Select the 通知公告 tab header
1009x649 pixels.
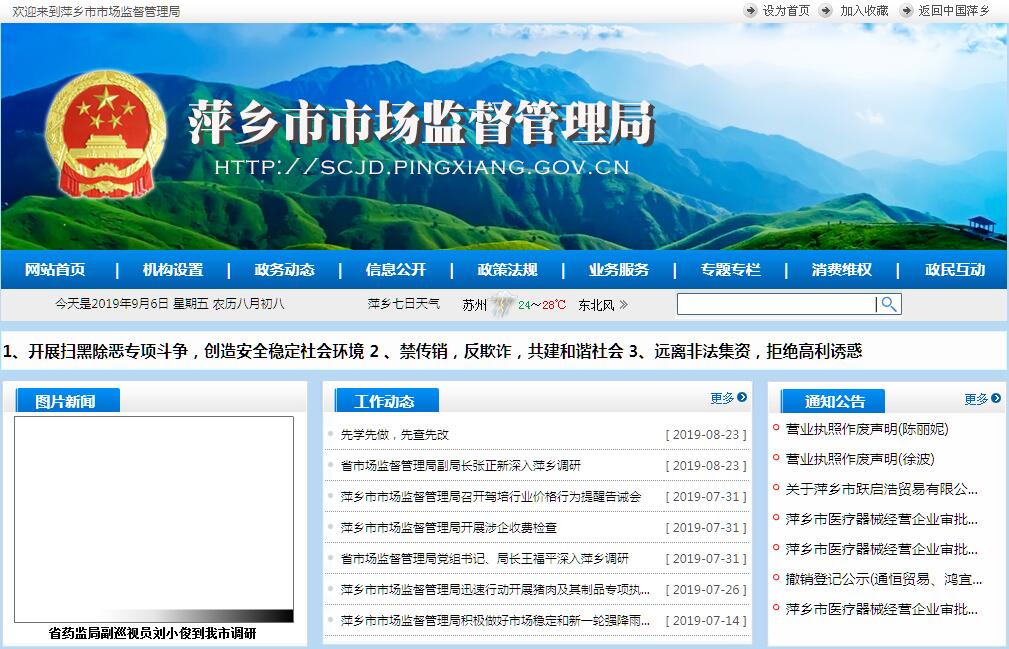point(833,401)
